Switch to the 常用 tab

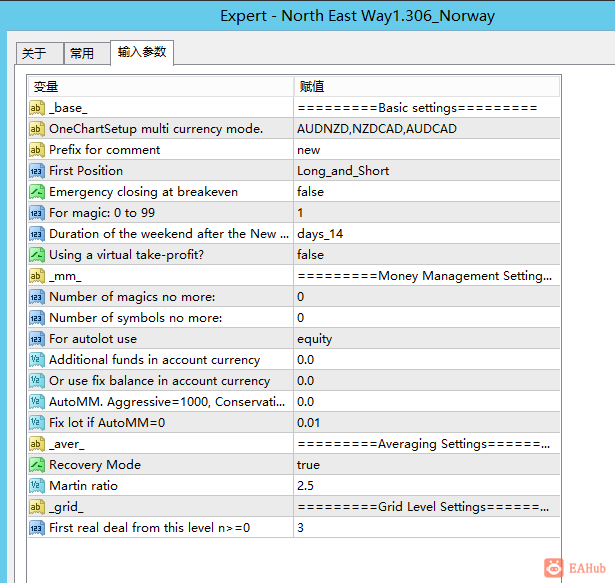tap(87, 53)
